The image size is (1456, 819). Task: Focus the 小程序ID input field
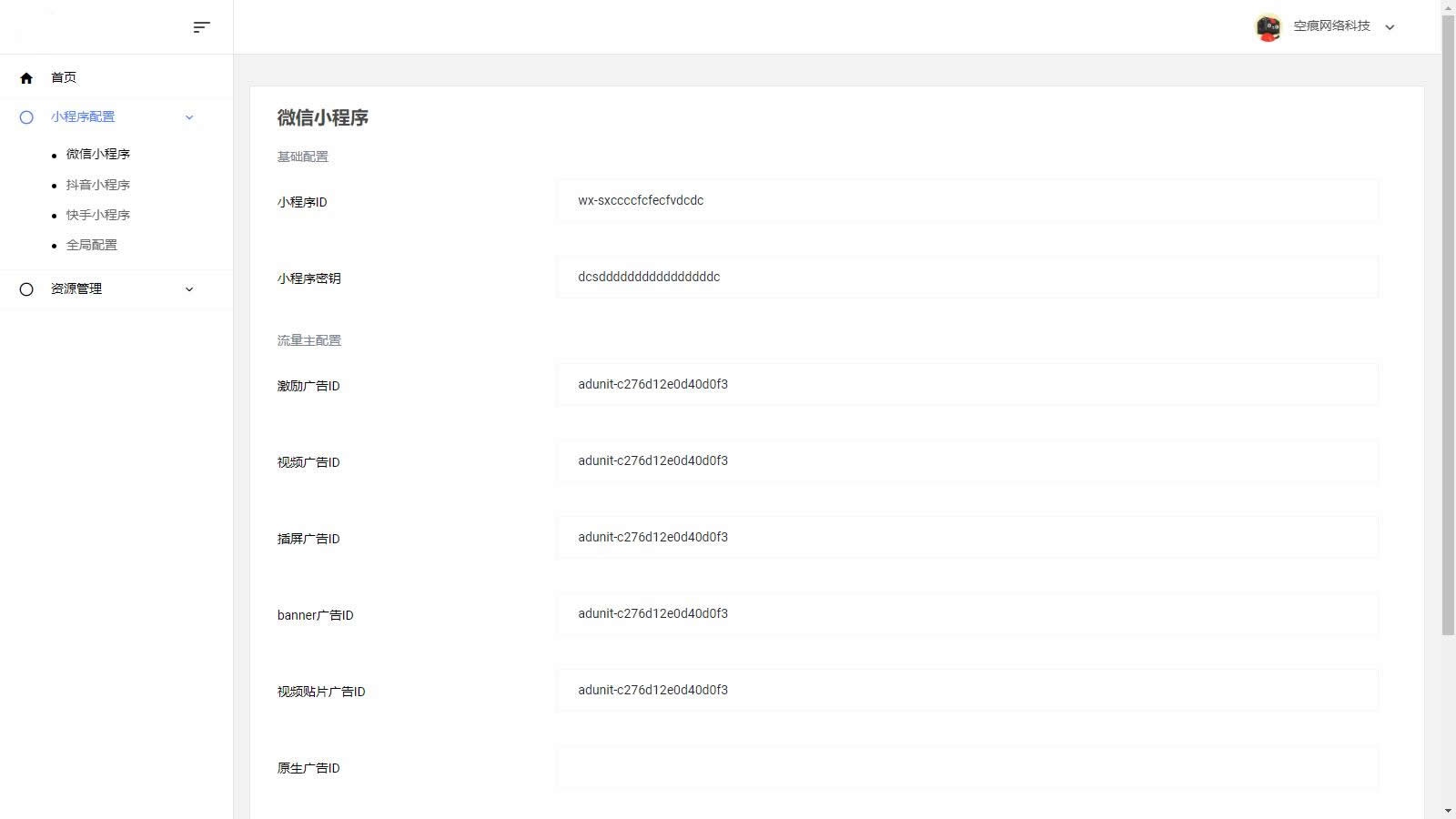tap(966, 201)
